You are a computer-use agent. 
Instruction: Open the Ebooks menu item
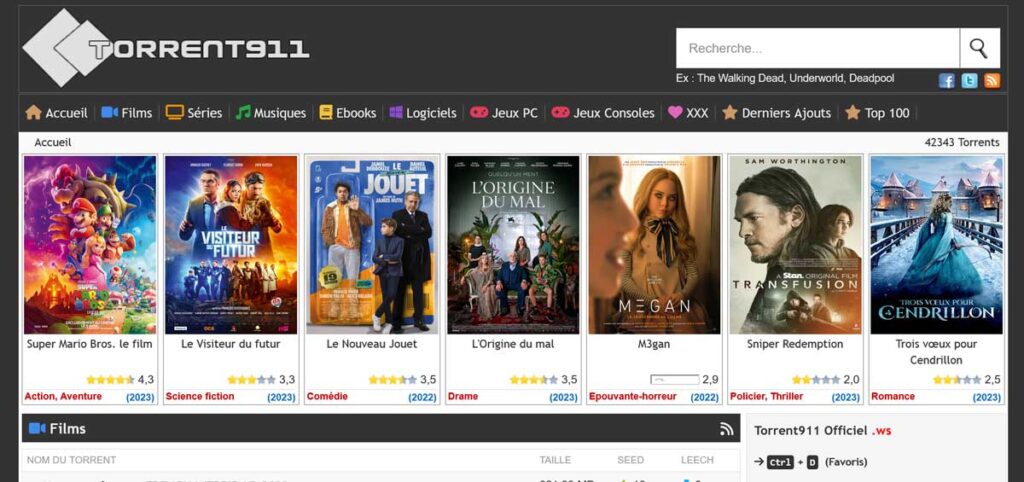click(x=356, y=113)
